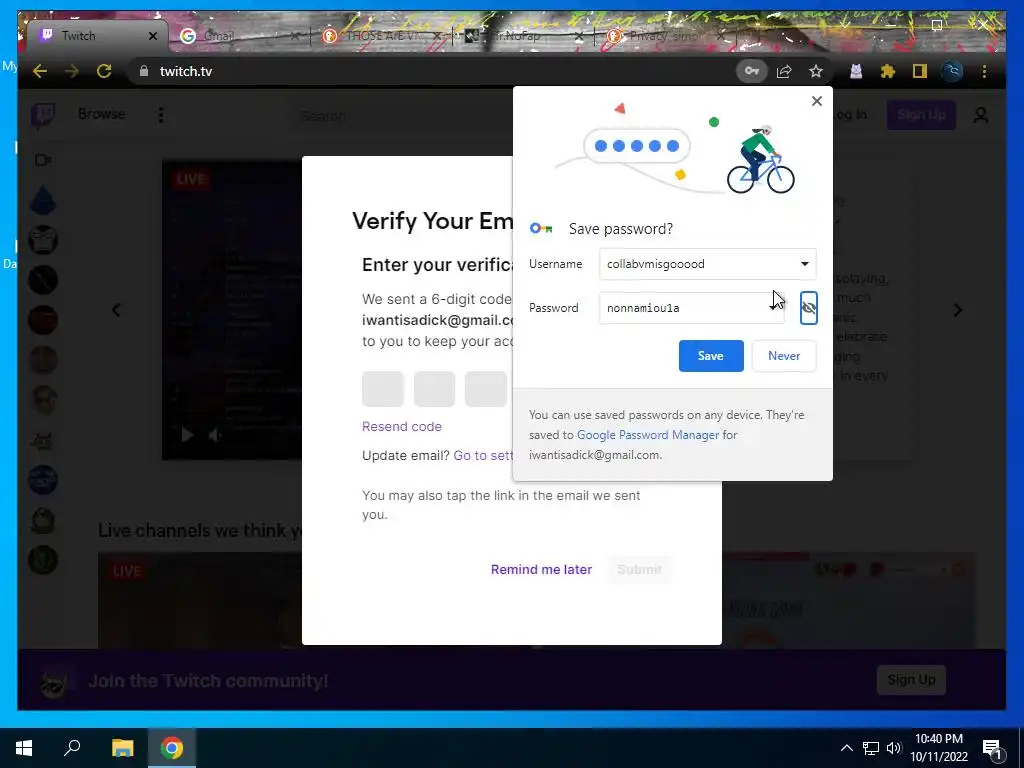
Task: Click the key icon in address bar
Action: 752,71
